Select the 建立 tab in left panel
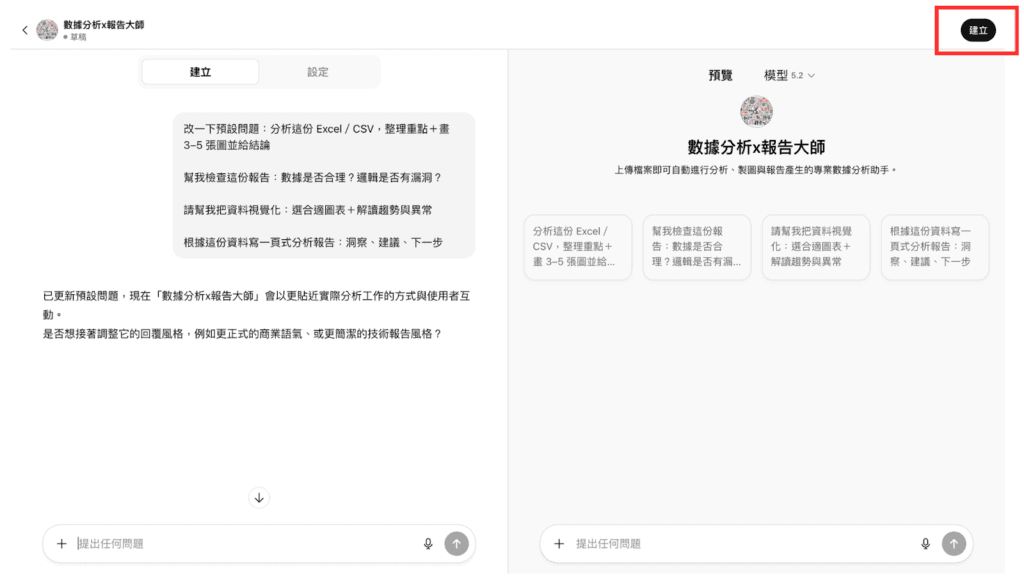Image resolution: width=1024 pixels, height=582 pixels. coord(201,72)
